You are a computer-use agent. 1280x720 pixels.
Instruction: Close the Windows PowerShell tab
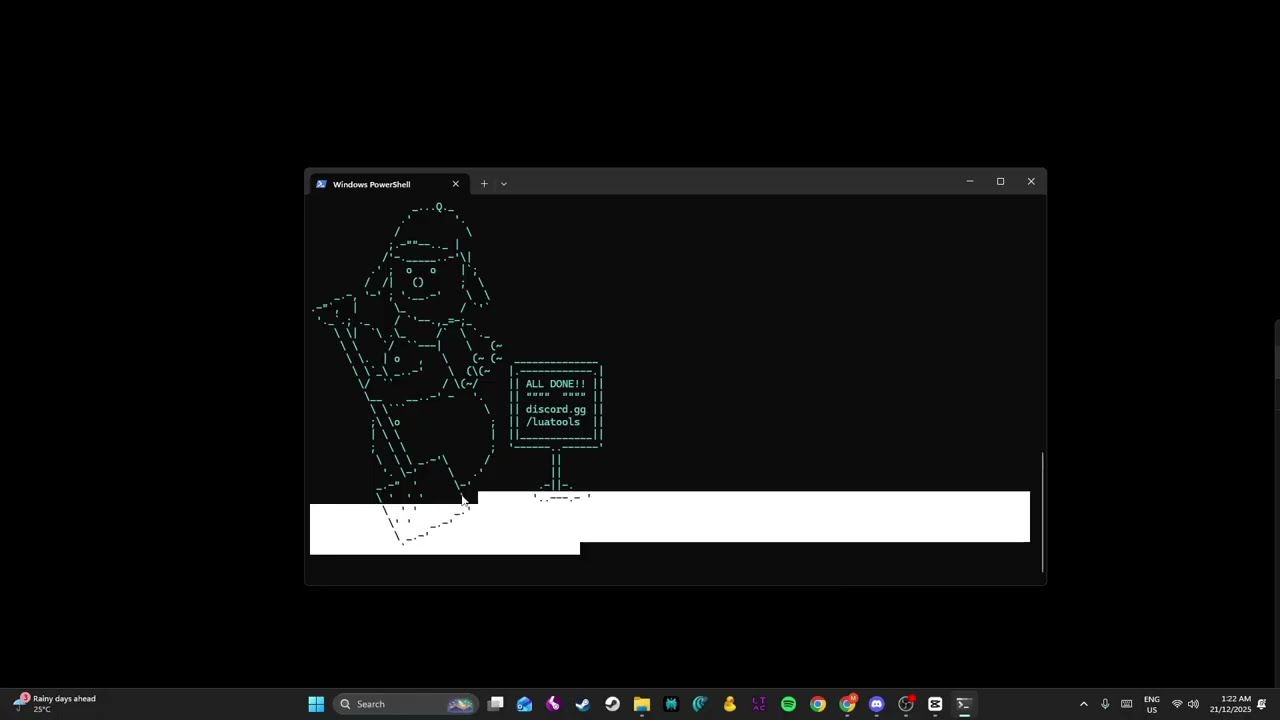point(455,184)
